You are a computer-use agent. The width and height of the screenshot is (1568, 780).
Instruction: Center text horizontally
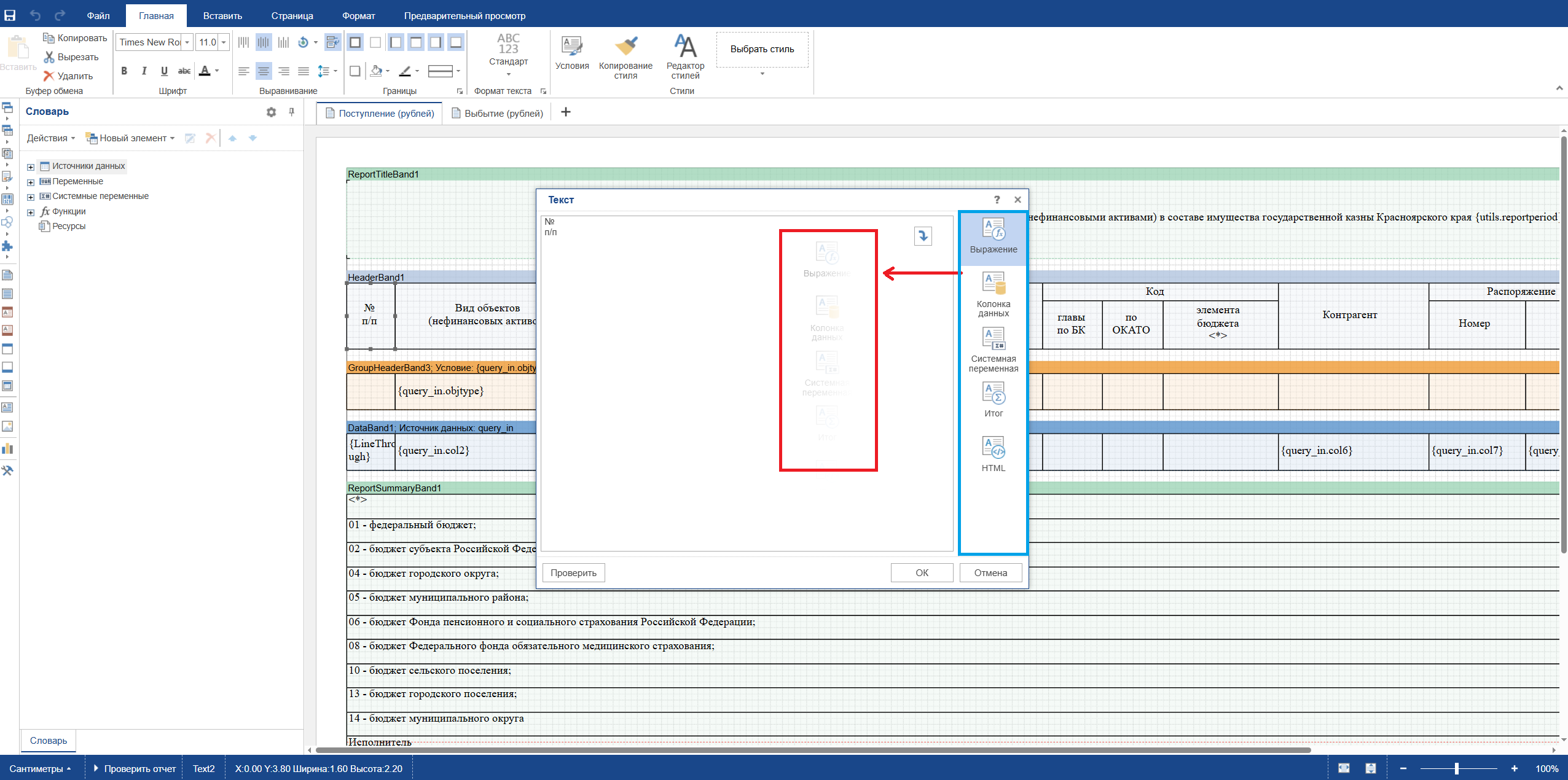pos(264,71)
